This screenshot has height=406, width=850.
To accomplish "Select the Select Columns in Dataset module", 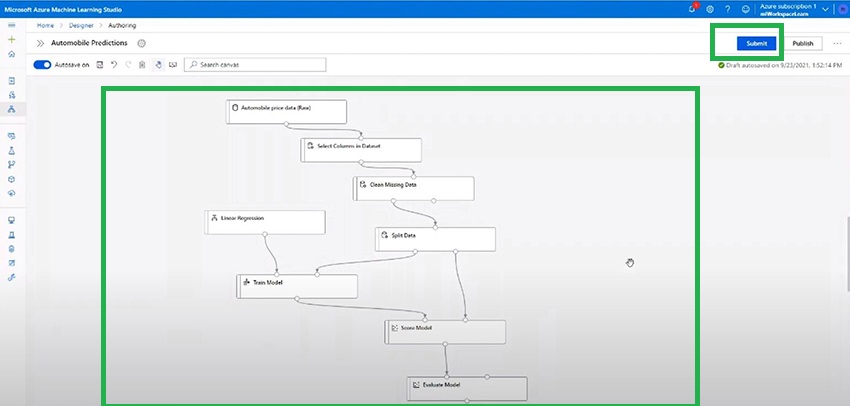I will 361,150.
